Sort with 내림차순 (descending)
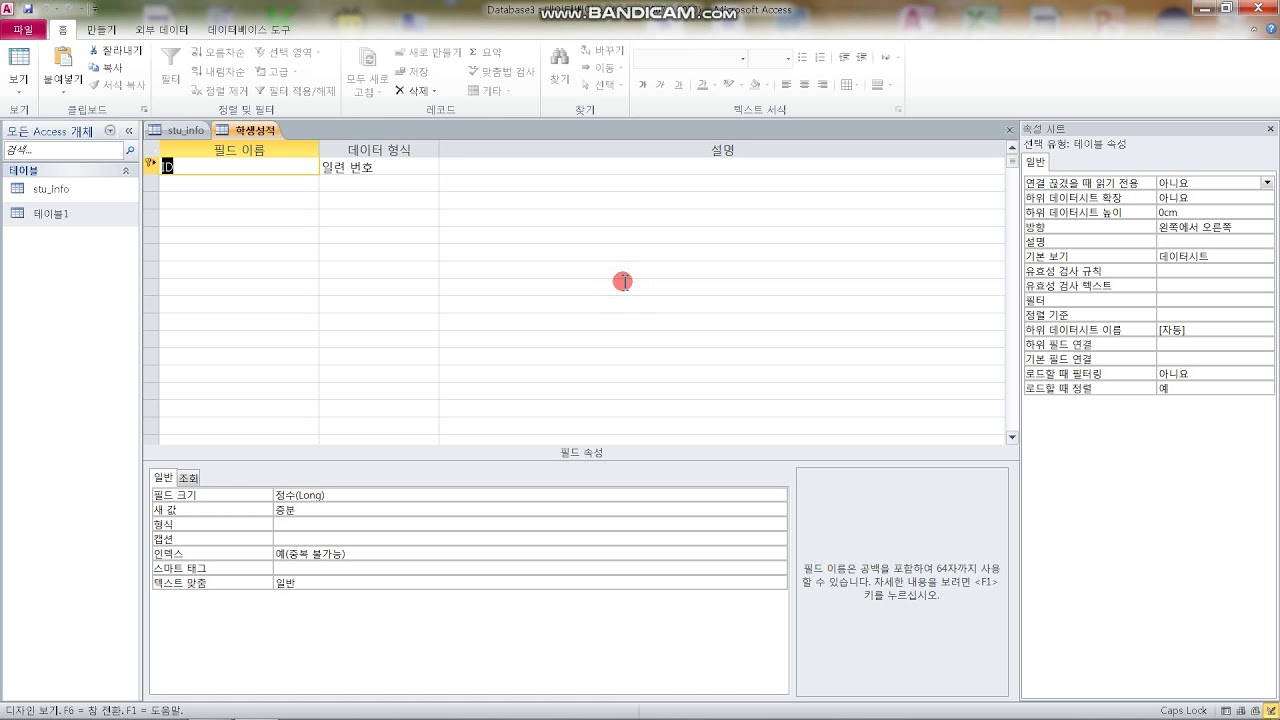 tap(218, 71)
